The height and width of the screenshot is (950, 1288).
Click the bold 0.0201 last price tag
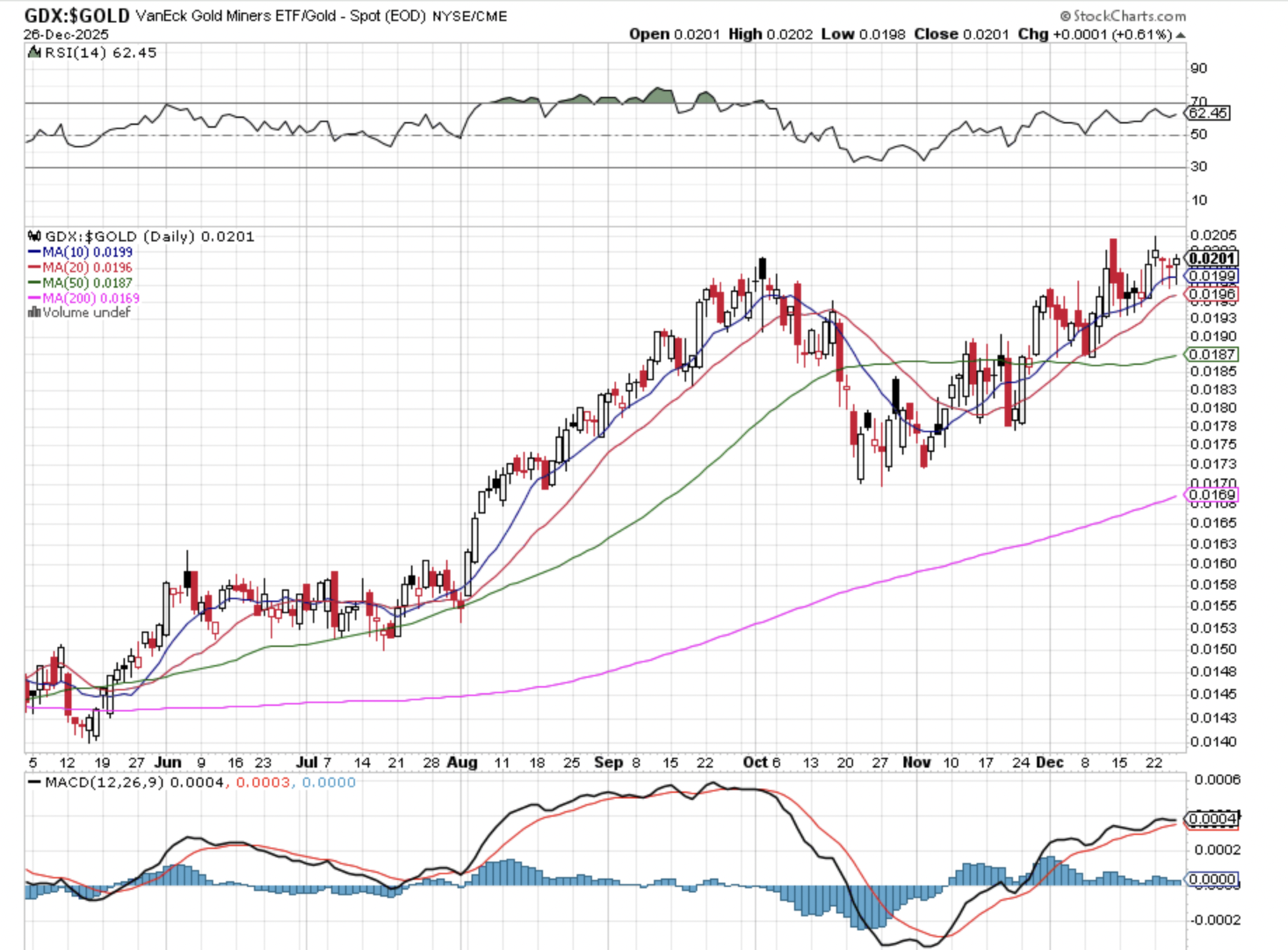(x=1212, y=258)
